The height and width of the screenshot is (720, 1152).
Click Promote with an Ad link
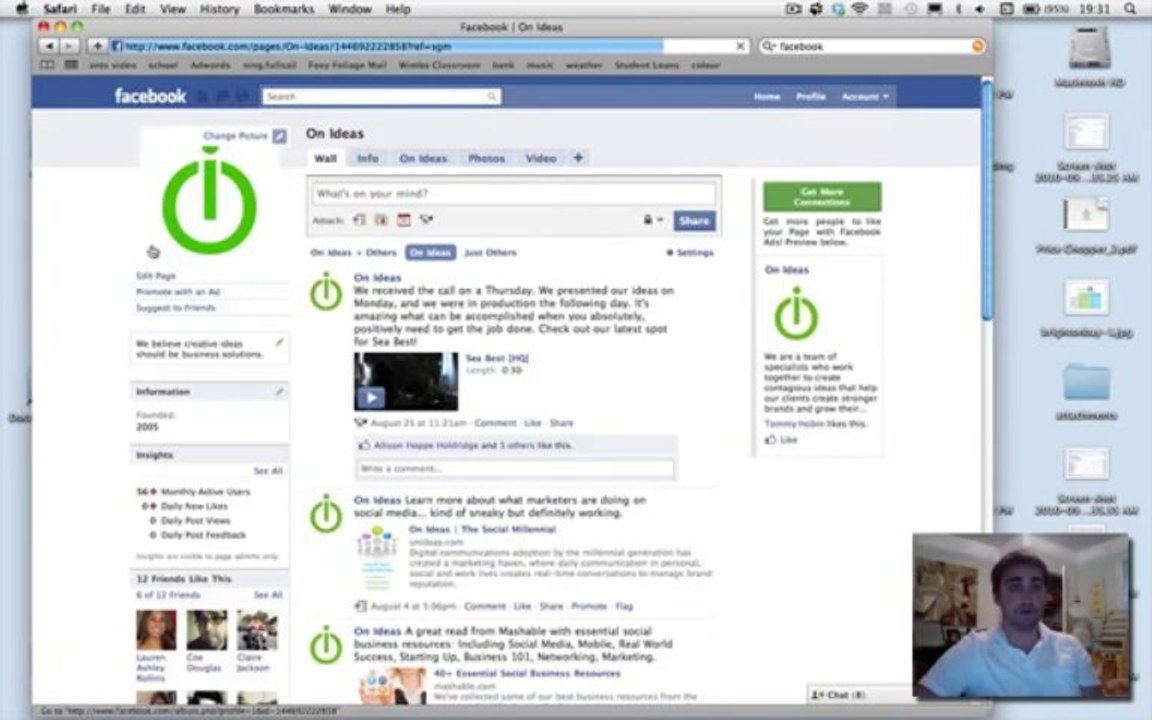point(178,292)
